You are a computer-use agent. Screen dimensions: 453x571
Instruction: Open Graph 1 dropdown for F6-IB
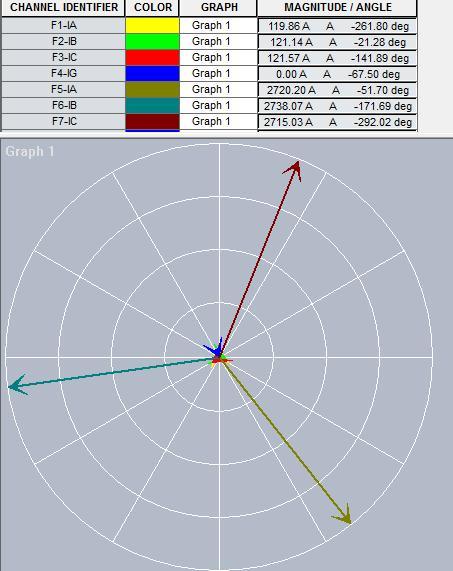tap(218, 106)
